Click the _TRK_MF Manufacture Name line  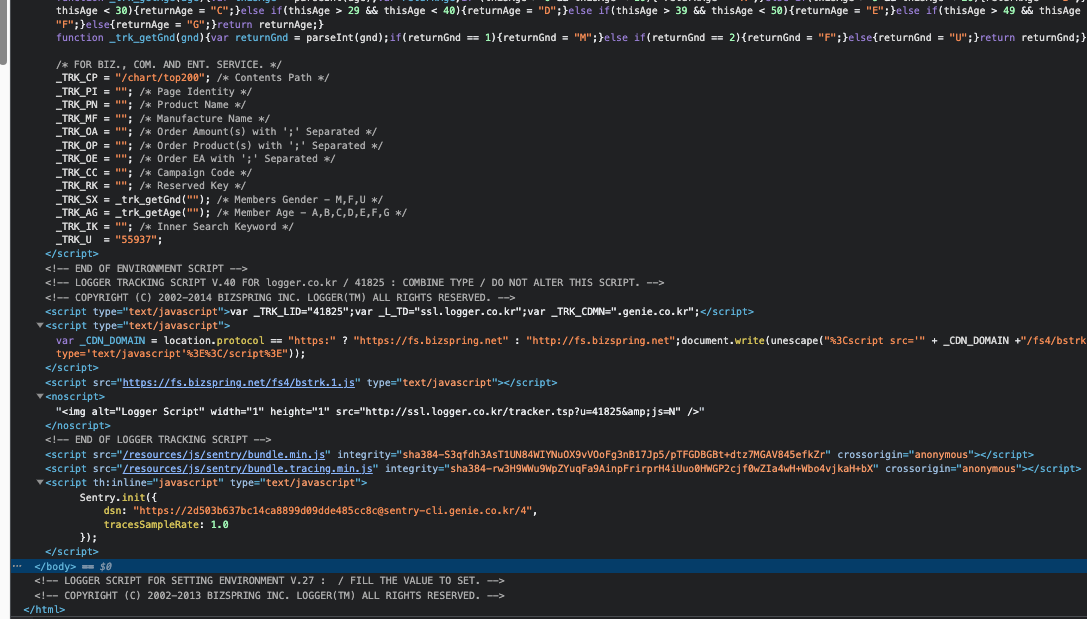(163, 119)
